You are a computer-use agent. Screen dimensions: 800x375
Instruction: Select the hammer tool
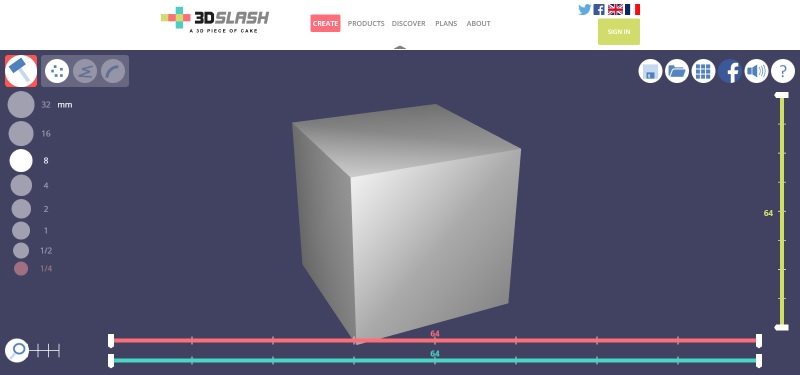(21, 71)
